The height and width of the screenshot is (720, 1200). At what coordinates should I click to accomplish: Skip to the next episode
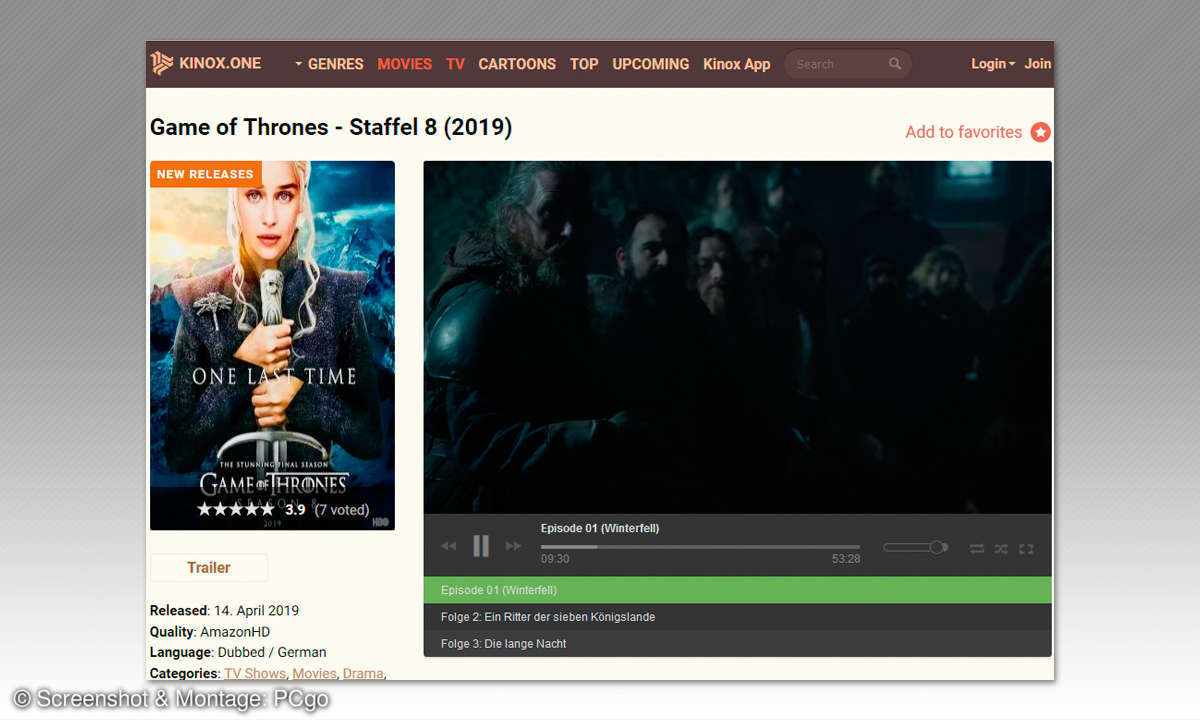tap(513, 546)
